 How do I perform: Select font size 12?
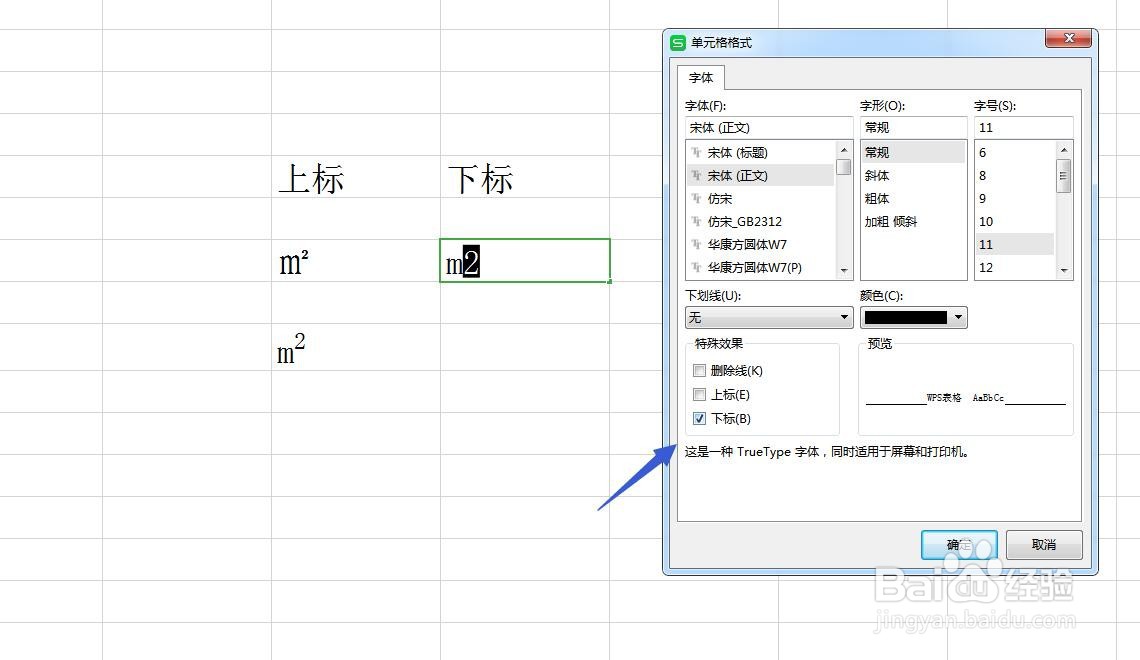pos(1015,267)
